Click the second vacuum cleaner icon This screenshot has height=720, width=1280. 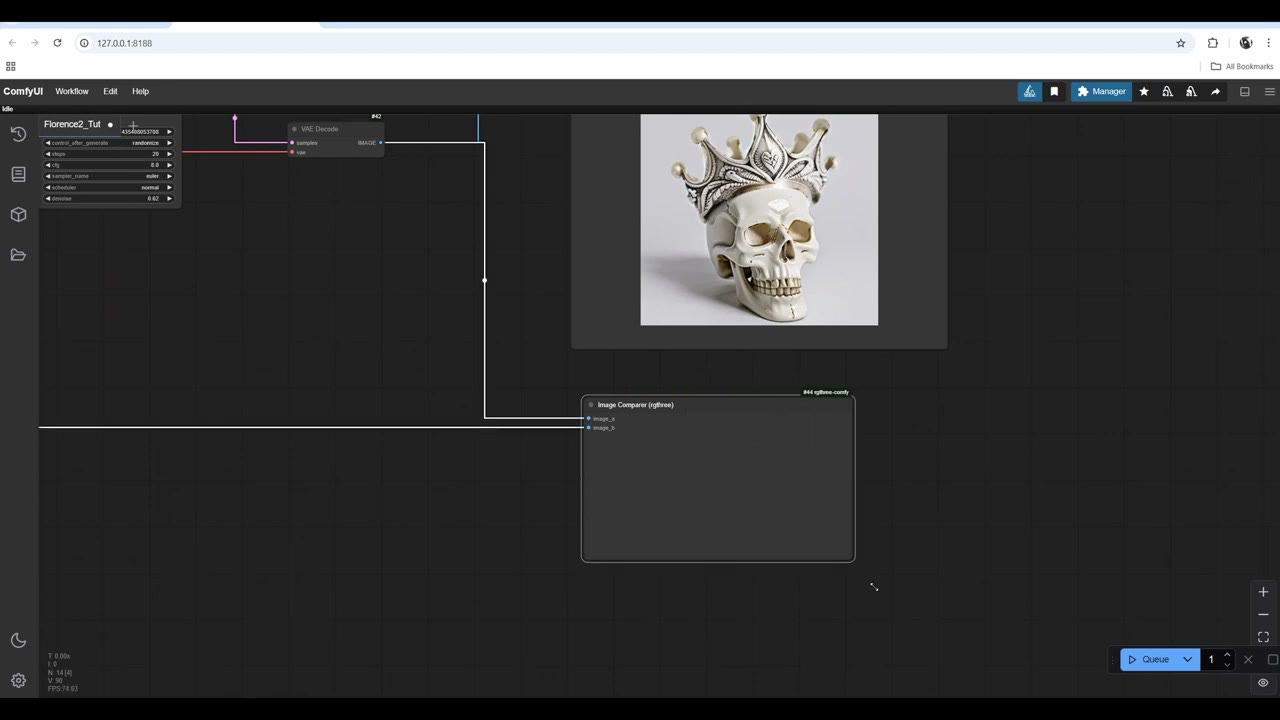1191,91
